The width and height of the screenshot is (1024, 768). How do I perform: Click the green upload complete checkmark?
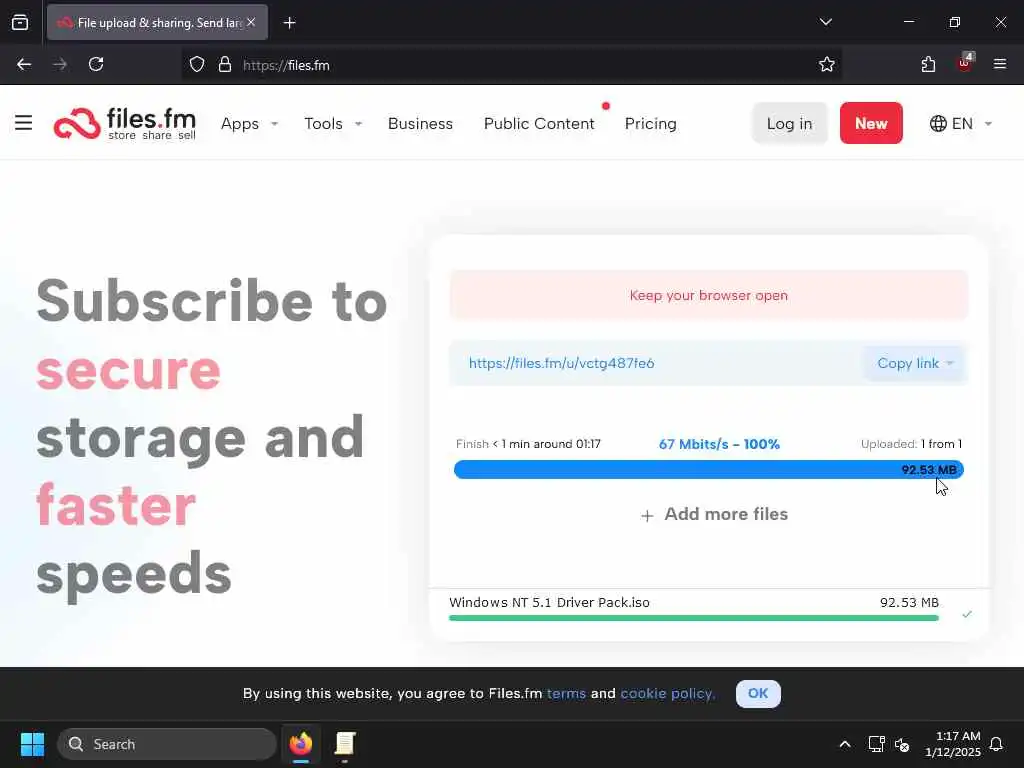[967, 614]
